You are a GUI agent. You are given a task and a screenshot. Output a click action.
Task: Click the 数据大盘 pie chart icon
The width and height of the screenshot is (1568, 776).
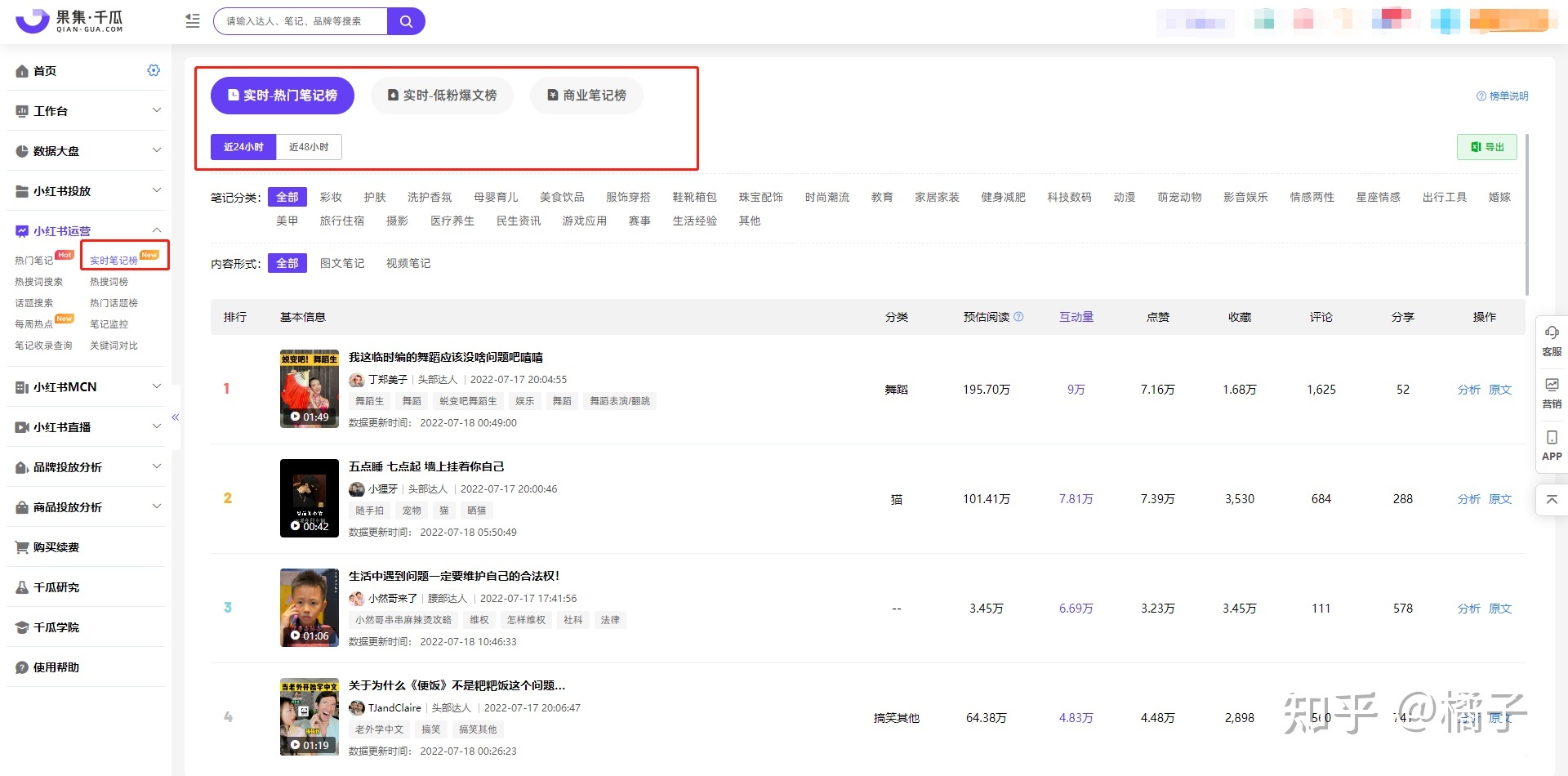point(23,150)
